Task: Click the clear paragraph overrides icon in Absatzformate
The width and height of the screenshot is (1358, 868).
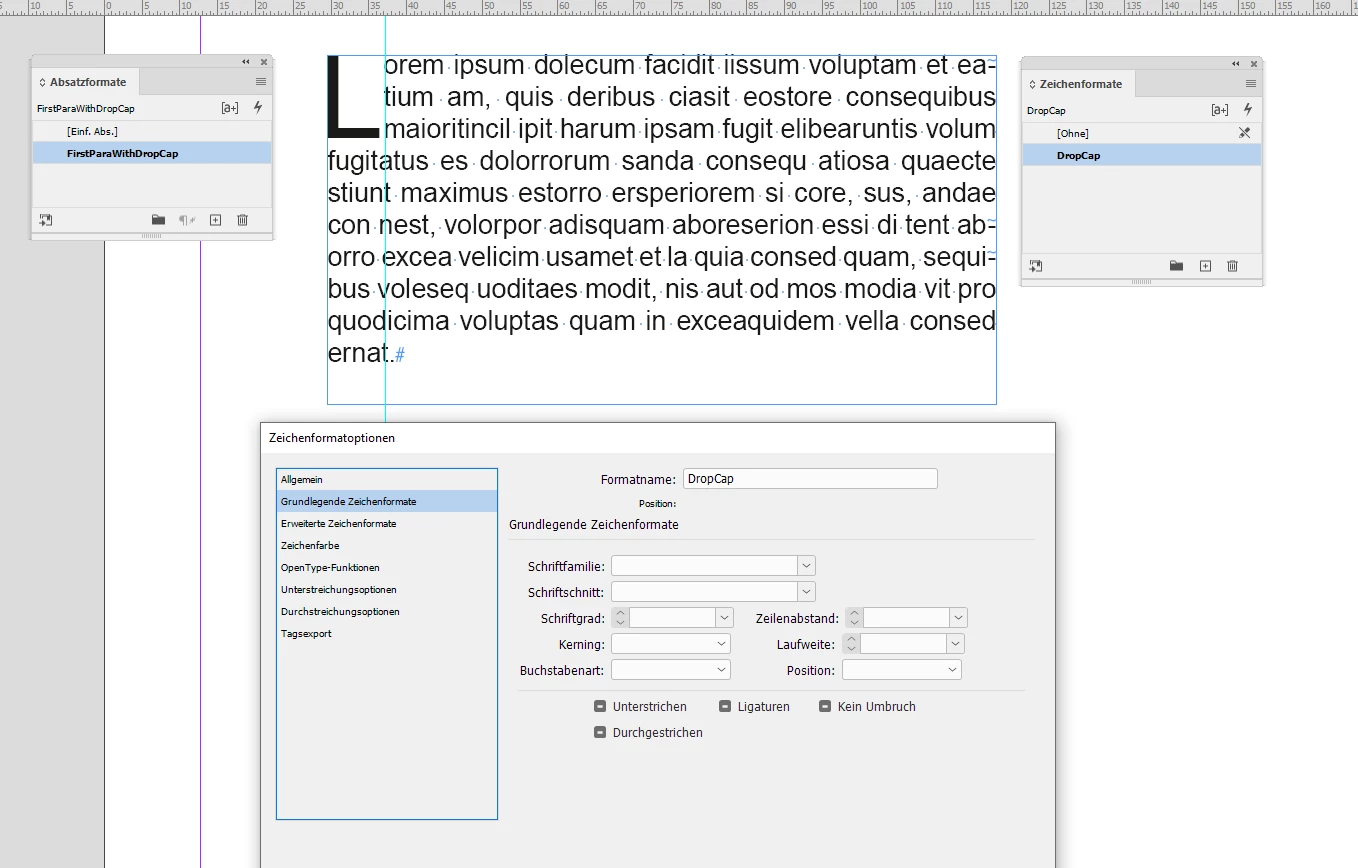Action: pos(186,220)
